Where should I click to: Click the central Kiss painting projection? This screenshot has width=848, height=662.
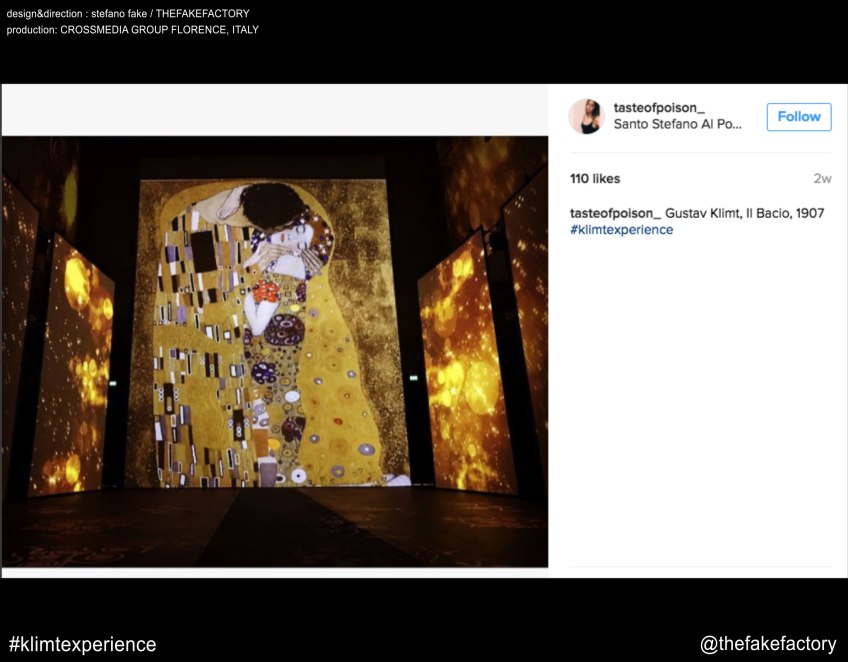(x=272, y=330)
